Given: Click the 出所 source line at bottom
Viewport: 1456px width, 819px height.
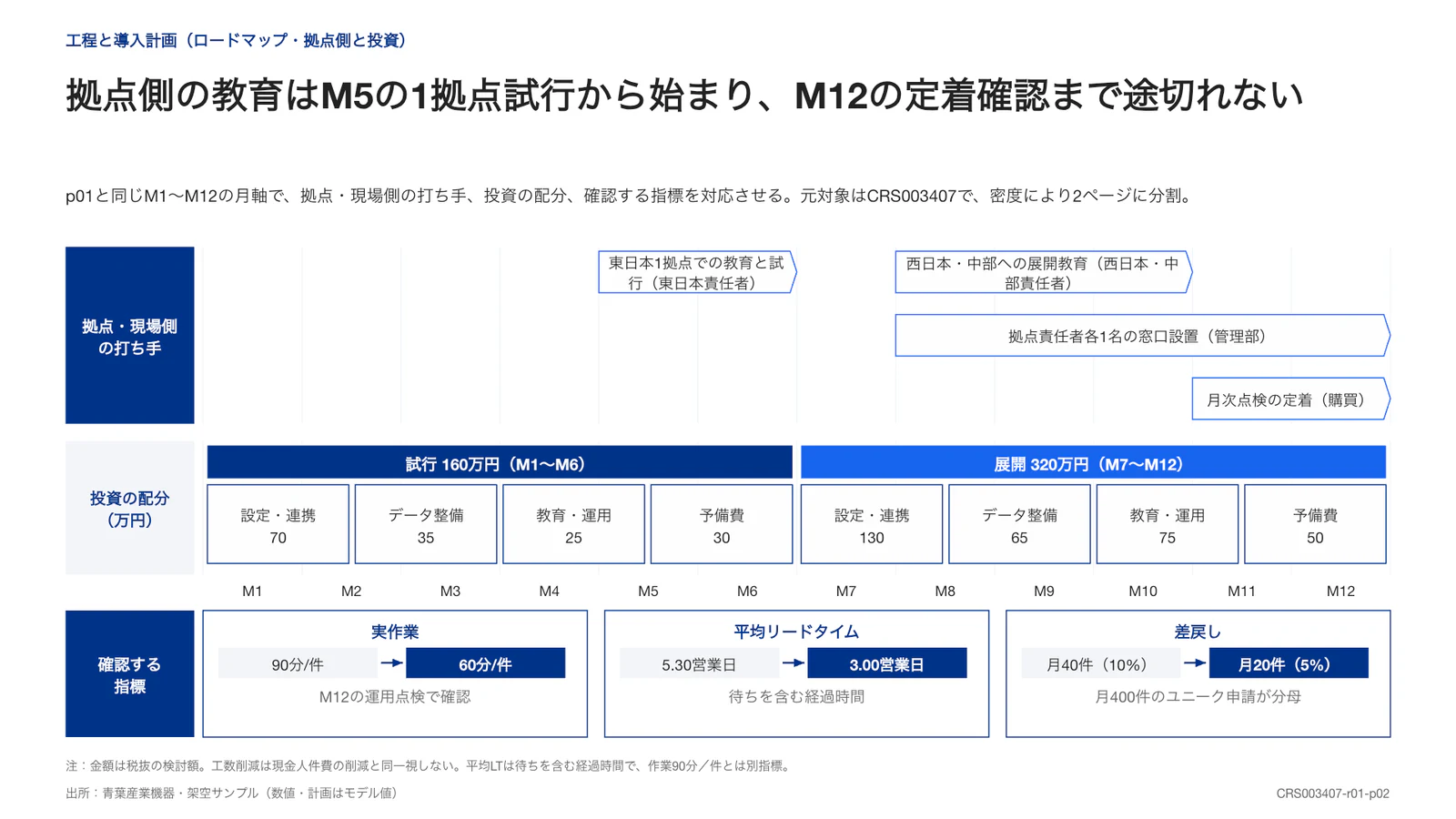Looking at the screenshot, I should point(235,794).
